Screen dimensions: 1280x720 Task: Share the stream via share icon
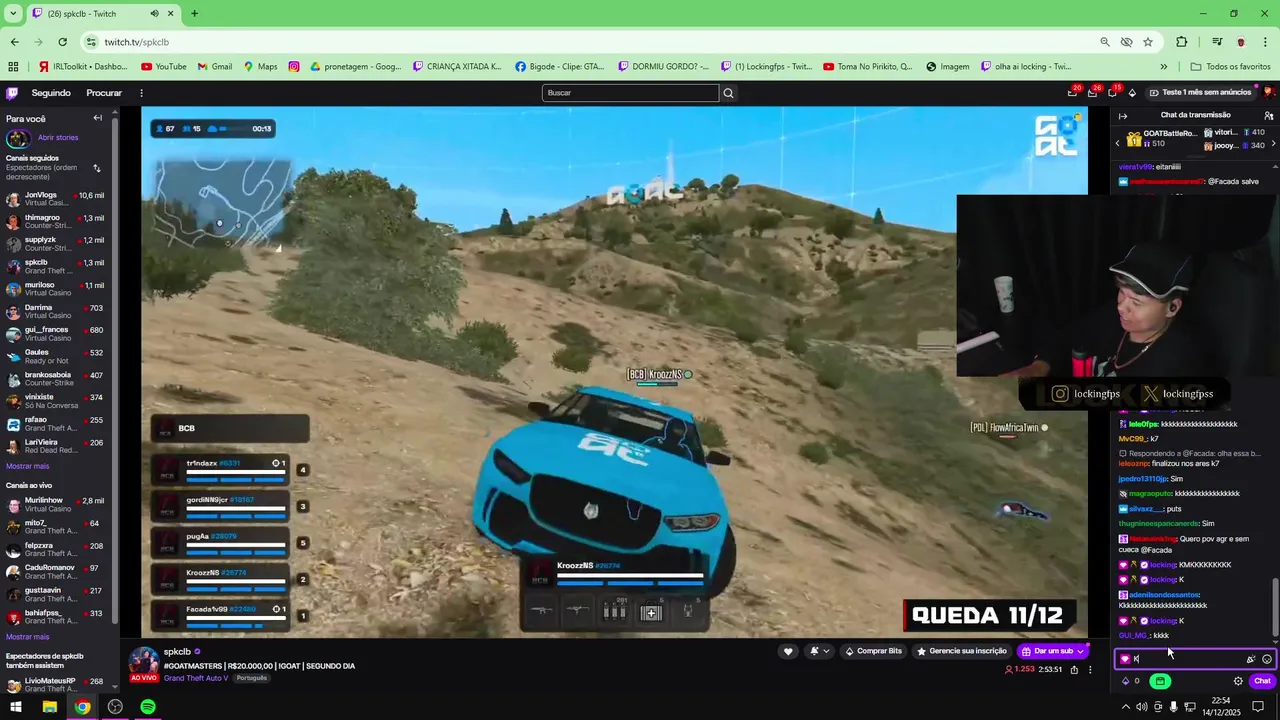tap(1074, 670)
